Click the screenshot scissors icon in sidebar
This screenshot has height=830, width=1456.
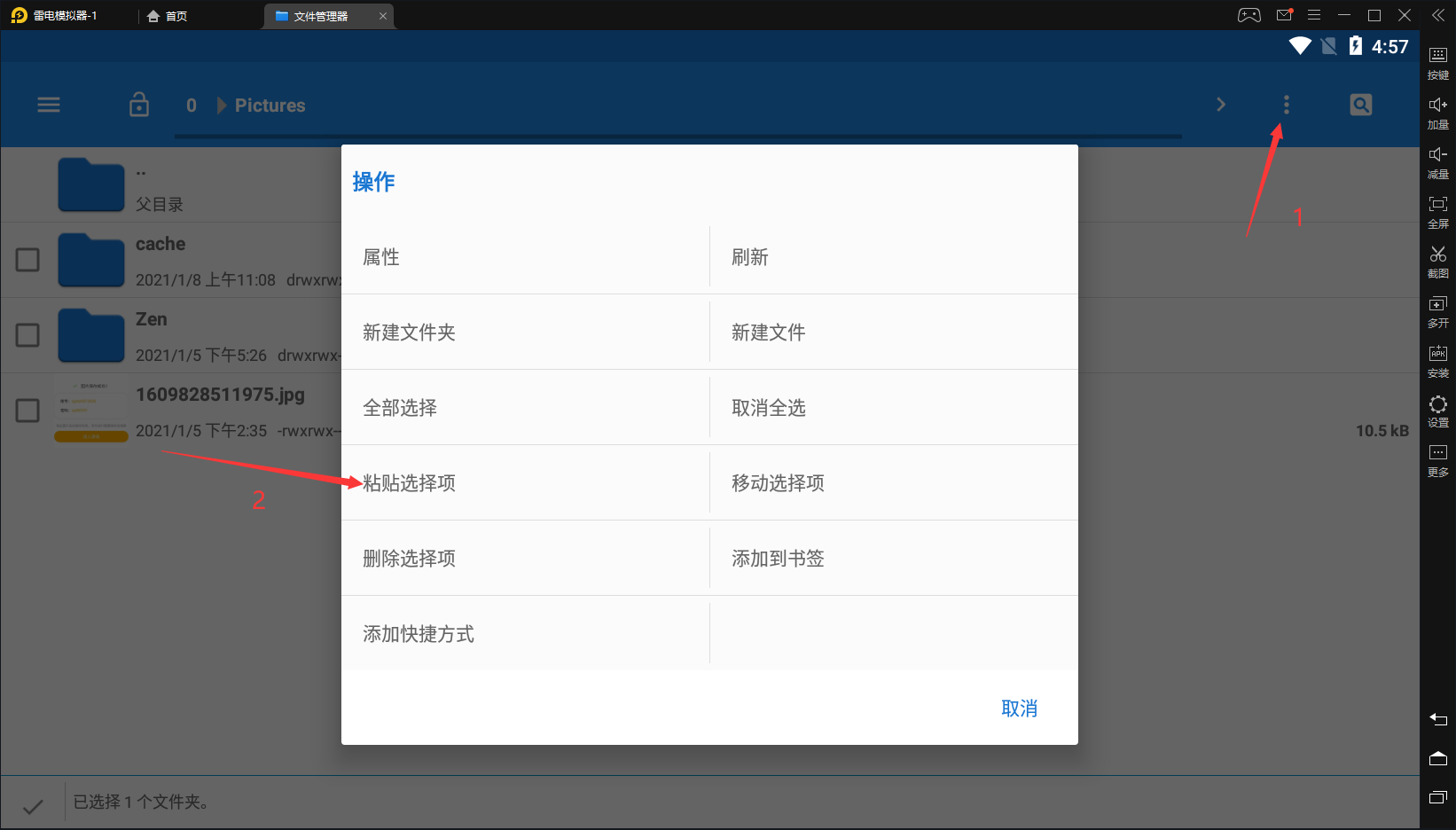click(1437, 260)
